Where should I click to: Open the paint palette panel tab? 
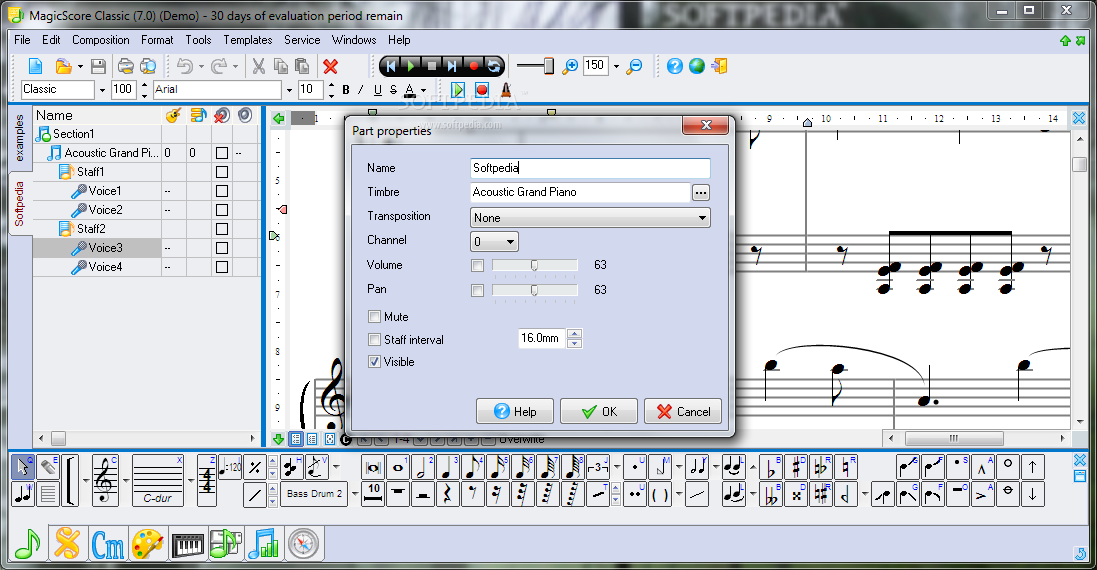(x=147, y=543)
